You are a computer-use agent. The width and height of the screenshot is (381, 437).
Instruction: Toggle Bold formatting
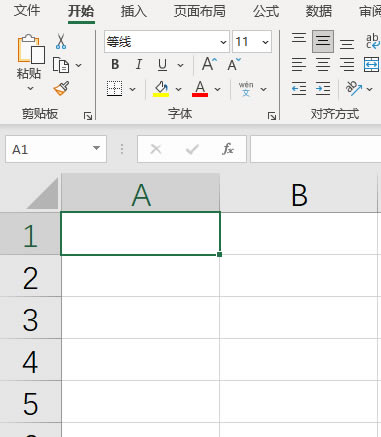(115, 64)
